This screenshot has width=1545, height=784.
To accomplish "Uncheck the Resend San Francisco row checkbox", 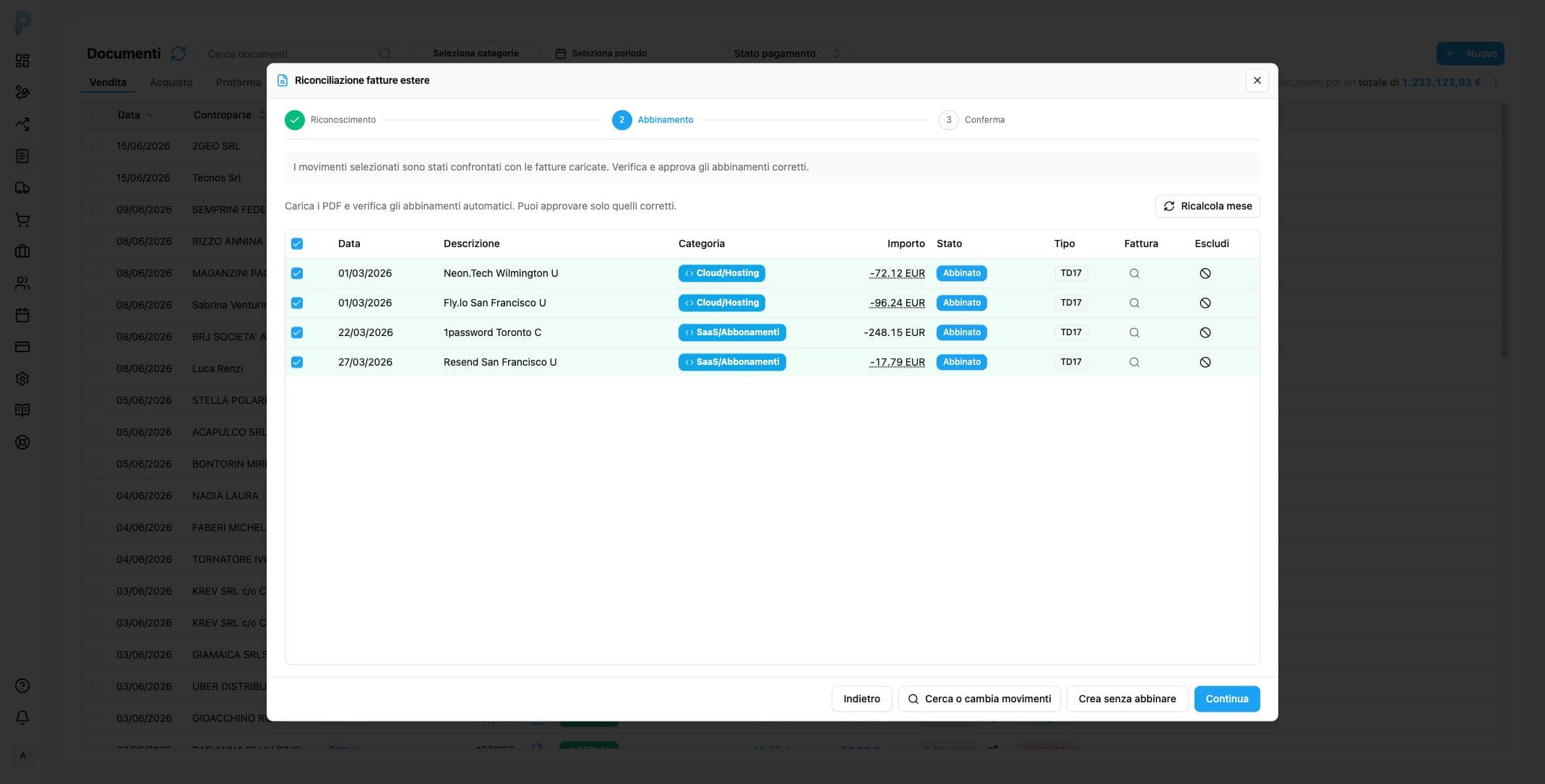I will click(x=297, y=362).
